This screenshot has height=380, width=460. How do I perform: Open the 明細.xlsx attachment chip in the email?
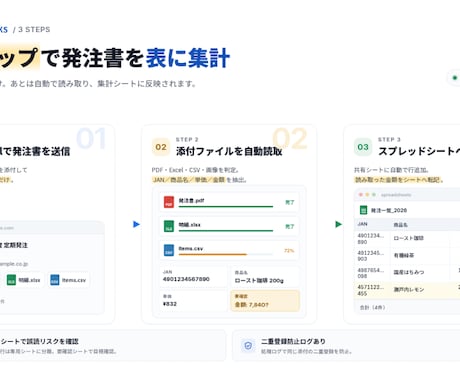24,280
